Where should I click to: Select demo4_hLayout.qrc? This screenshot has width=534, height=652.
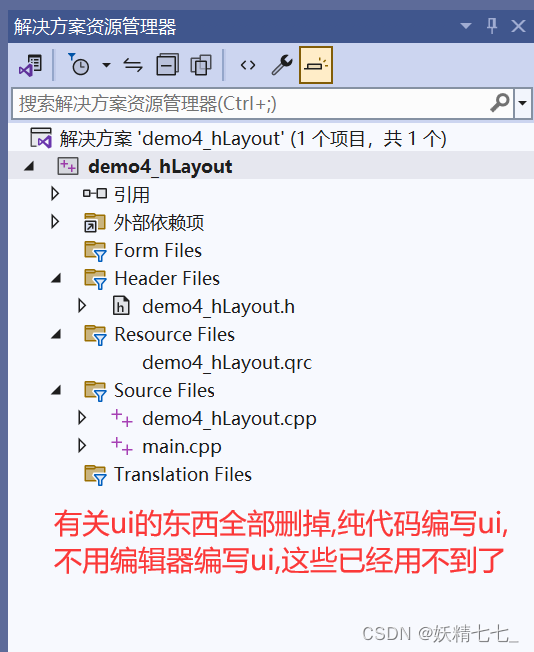227,363
